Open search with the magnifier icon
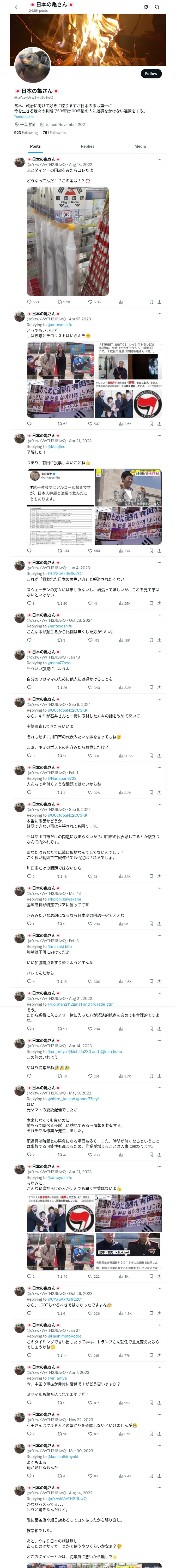Image resolution: width=176 pixels, height=1568 pixels. pos(157,7)
